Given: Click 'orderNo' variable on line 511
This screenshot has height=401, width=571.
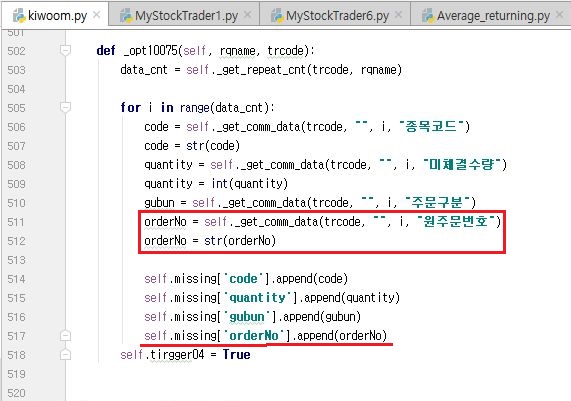Looking at the screenshot, I should 165,221.
